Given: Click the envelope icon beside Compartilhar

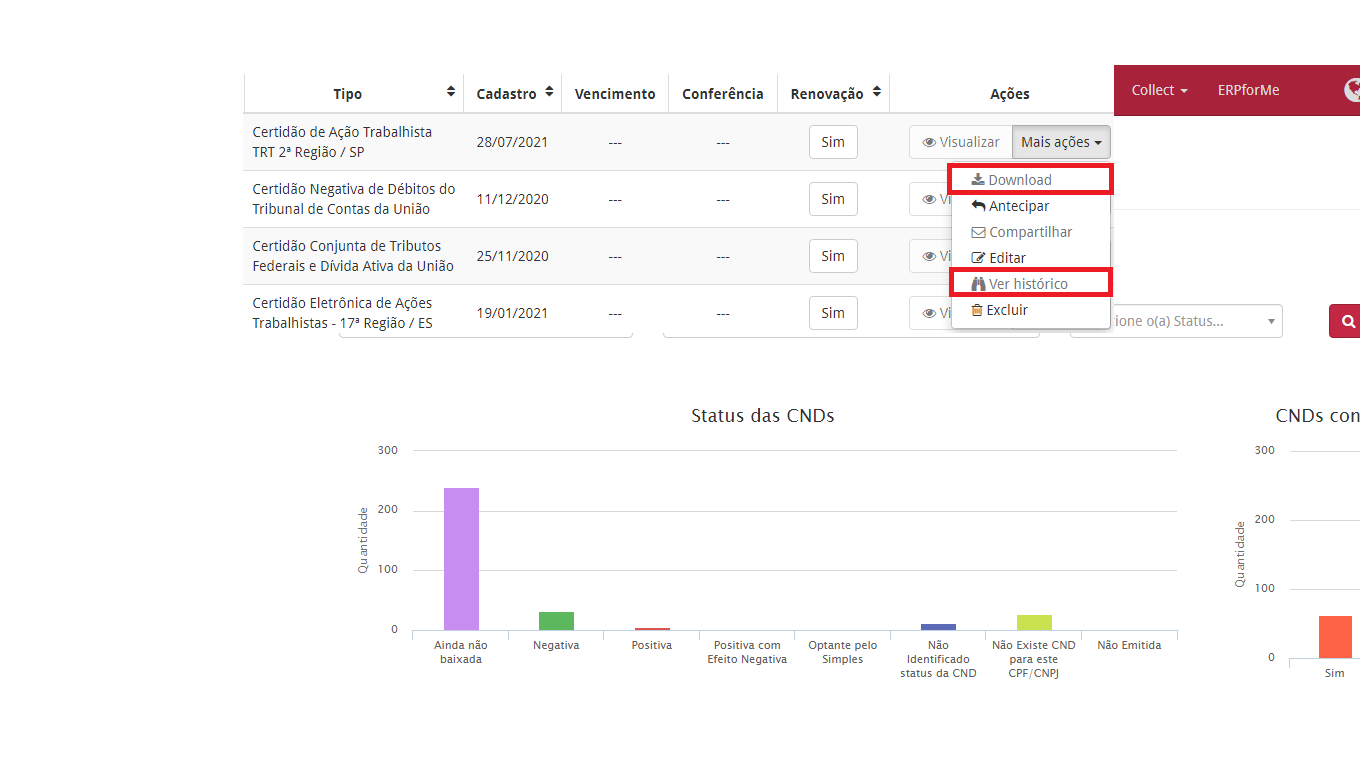Looking at the screenshot, I should click(x=978, y=232).
